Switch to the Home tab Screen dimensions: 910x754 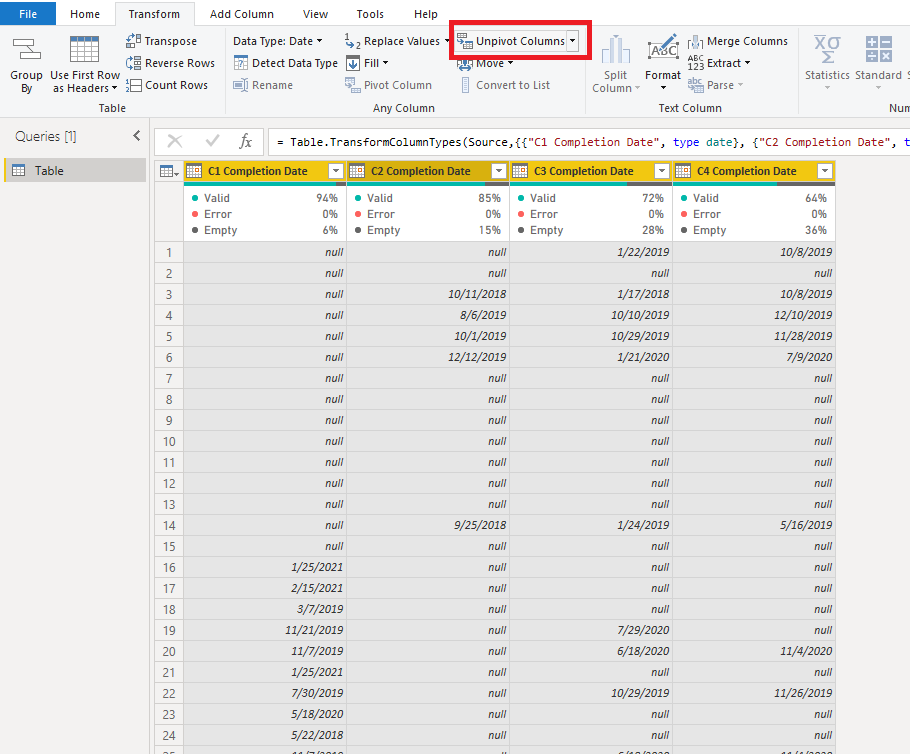tap(85, 14)
